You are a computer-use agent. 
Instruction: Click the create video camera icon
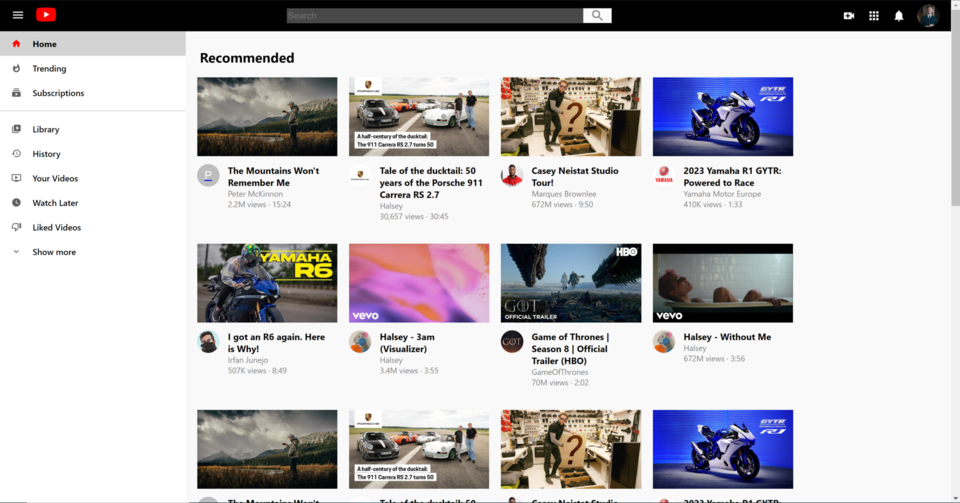(848, 16)
